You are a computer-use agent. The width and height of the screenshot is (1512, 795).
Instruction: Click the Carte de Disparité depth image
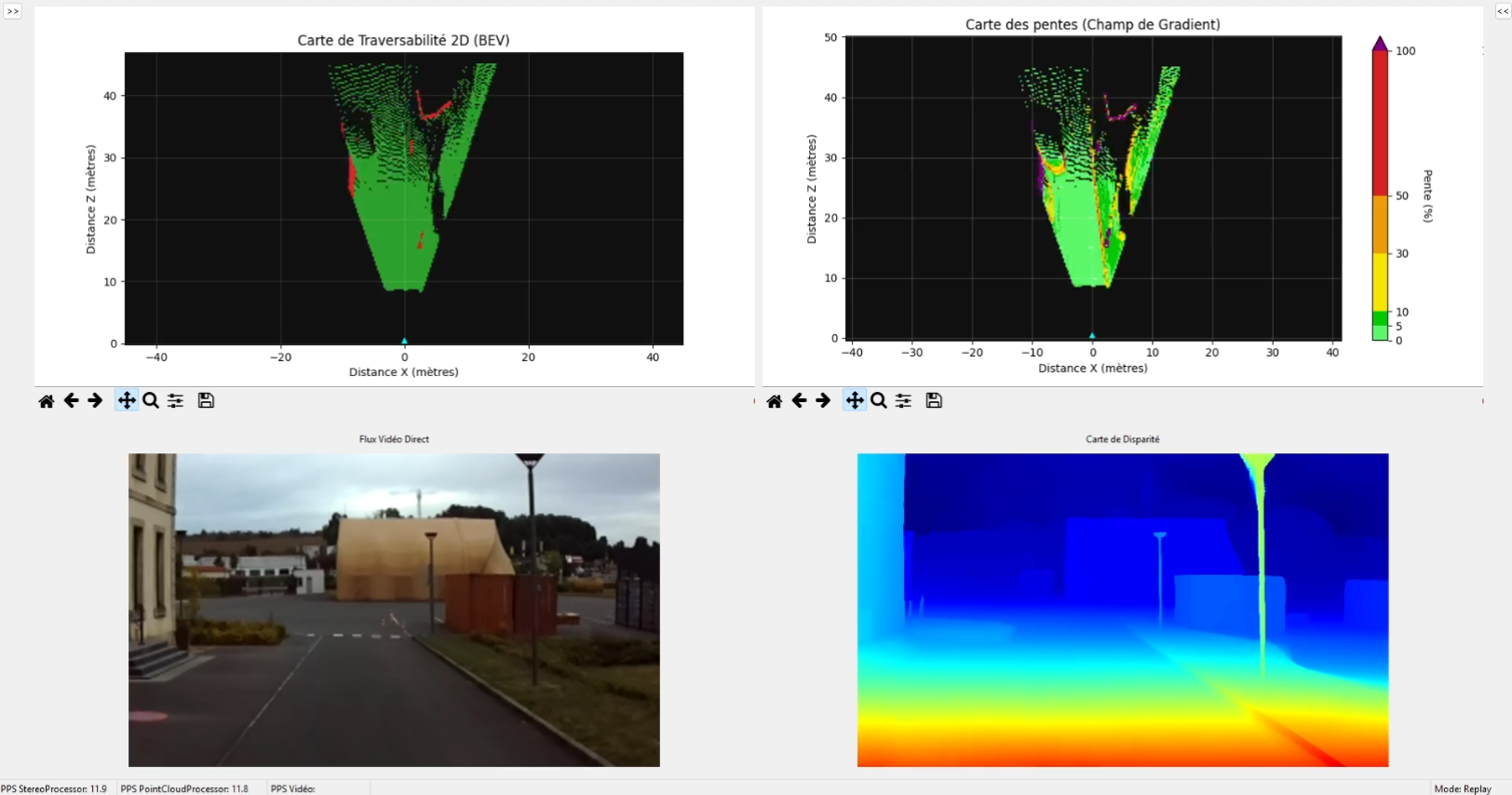point(1123,610)
